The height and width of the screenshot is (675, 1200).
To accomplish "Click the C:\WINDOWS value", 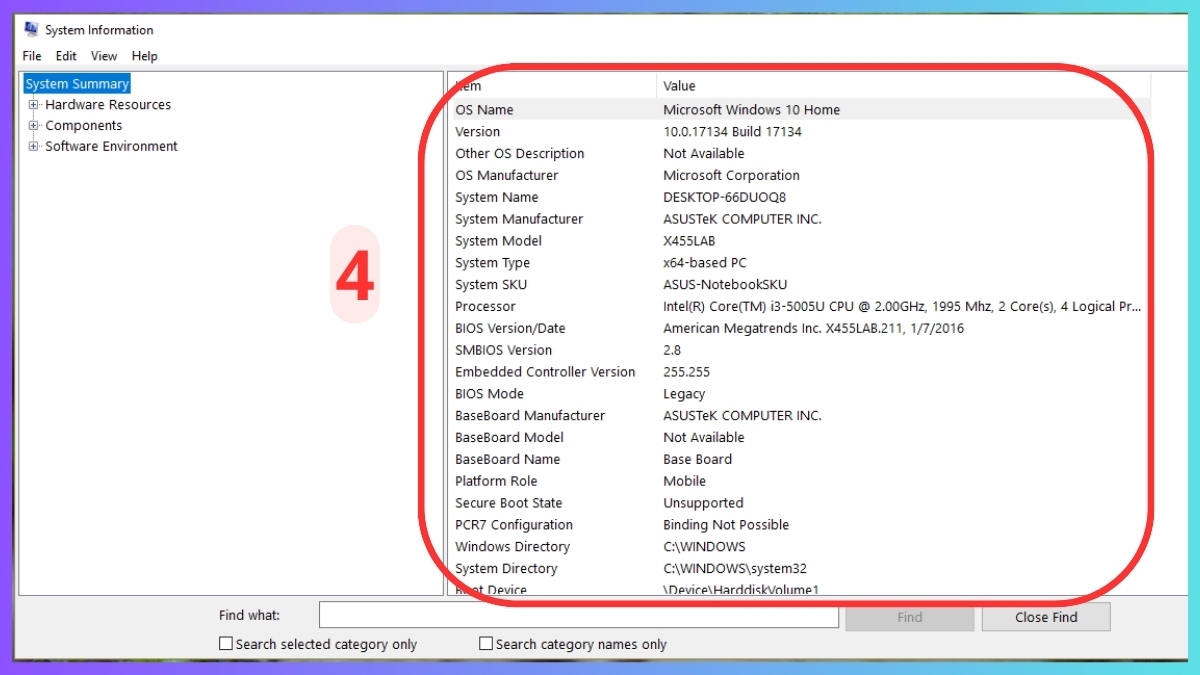I will (705, 547).
